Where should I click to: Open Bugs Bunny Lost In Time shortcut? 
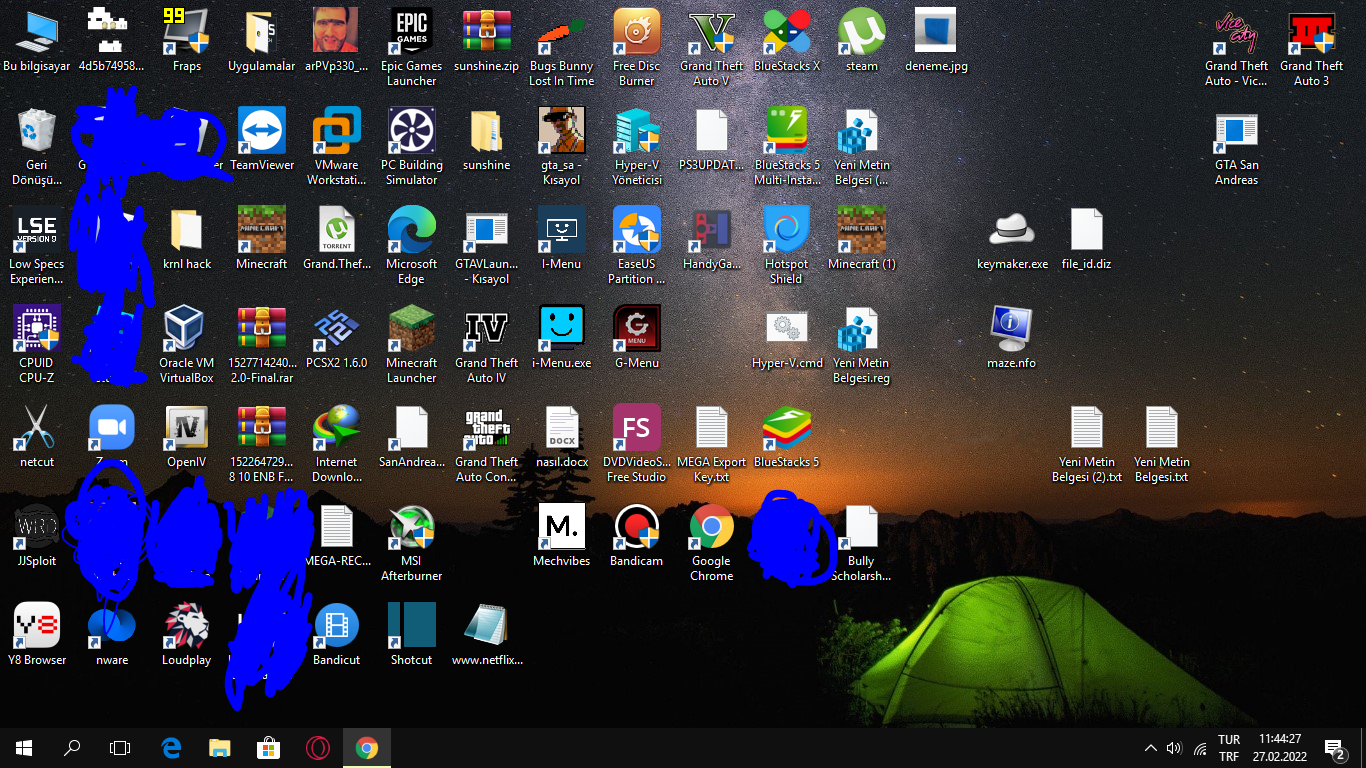[x=562, y=48]
